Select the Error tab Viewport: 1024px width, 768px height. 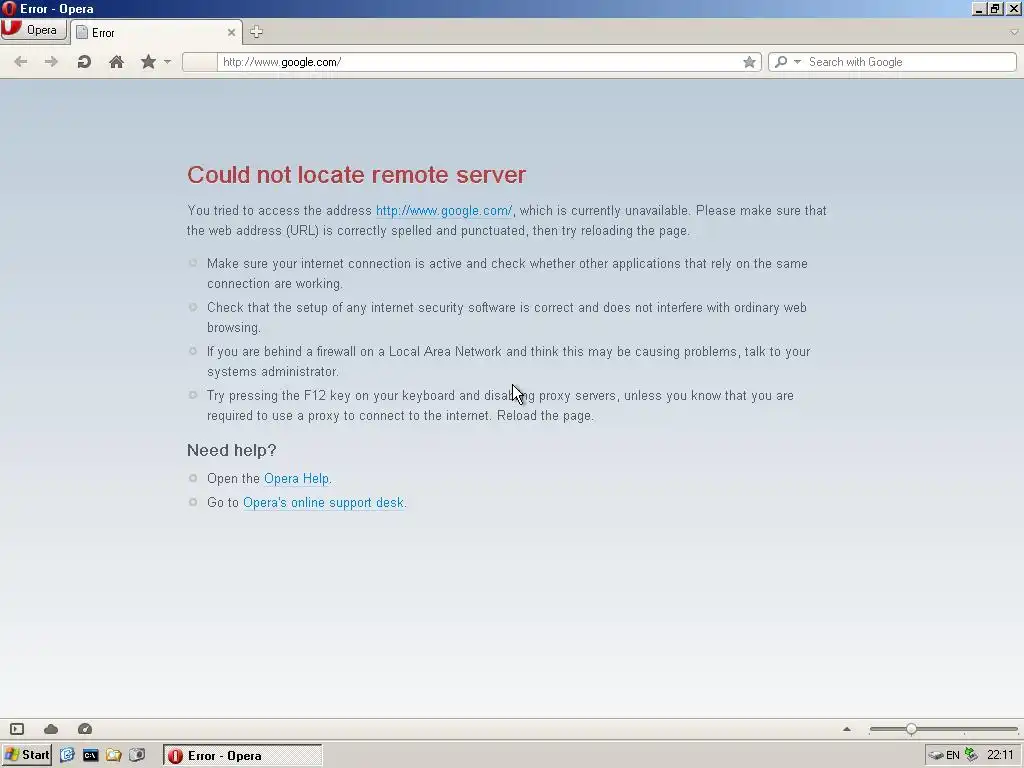coord(156,33)
